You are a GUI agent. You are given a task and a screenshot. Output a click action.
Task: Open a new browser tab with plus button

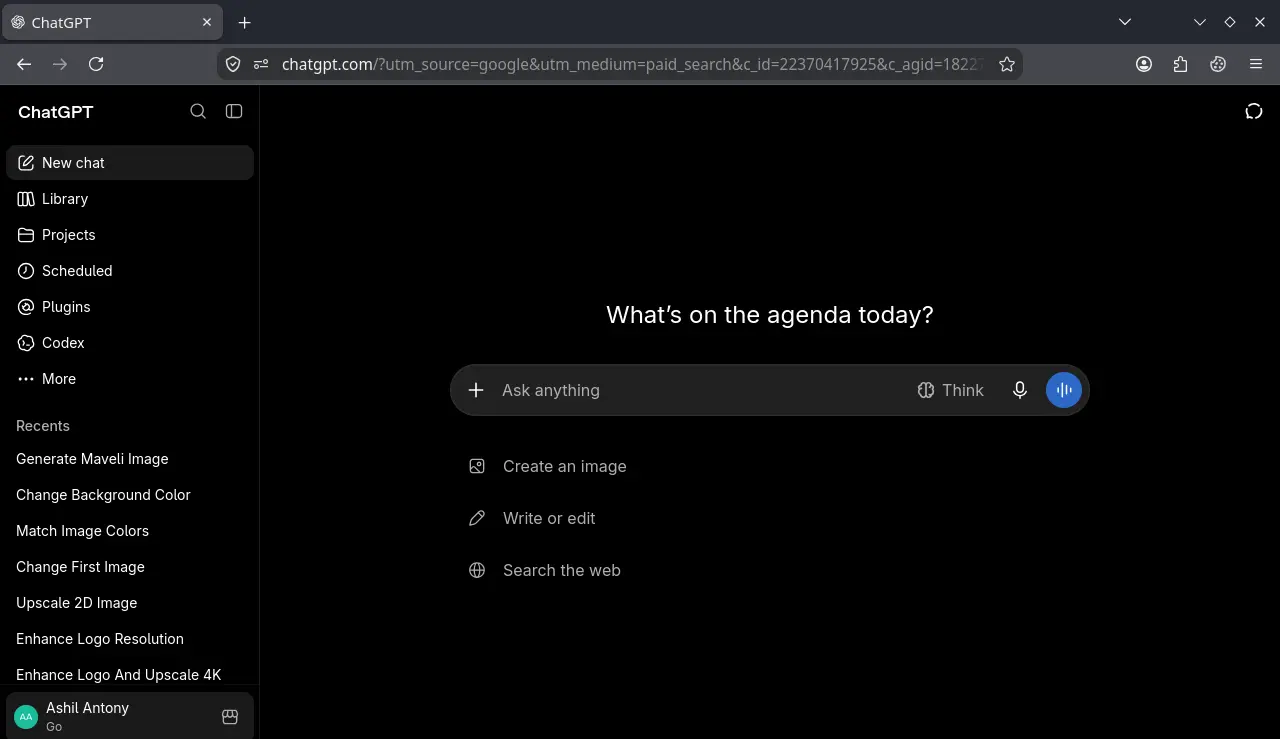(x=245, y=22)
